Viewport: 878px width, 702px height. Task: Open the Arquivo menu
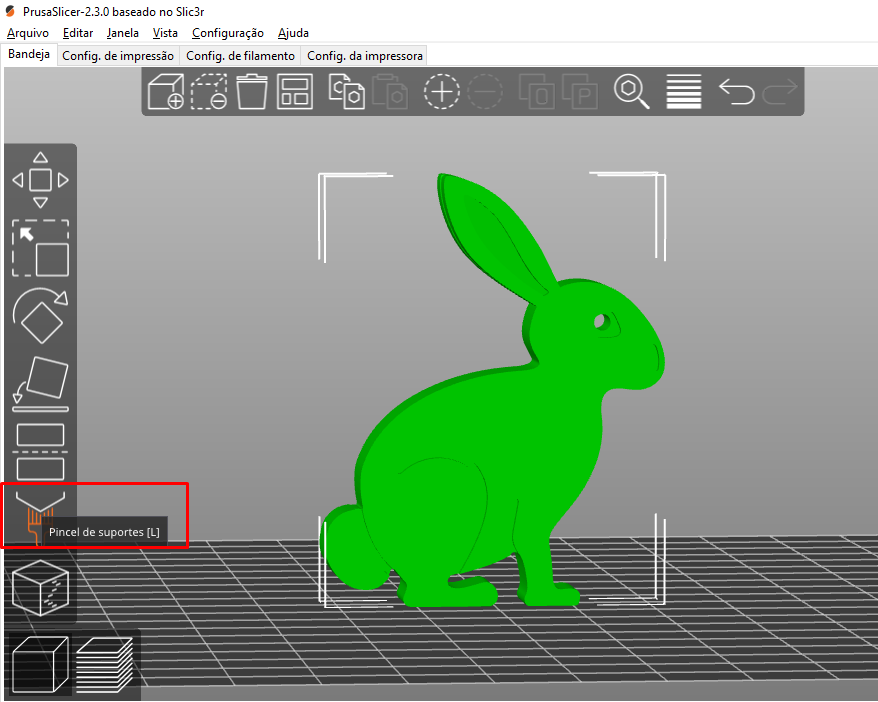pyautogui.click(x=28, y=33)
